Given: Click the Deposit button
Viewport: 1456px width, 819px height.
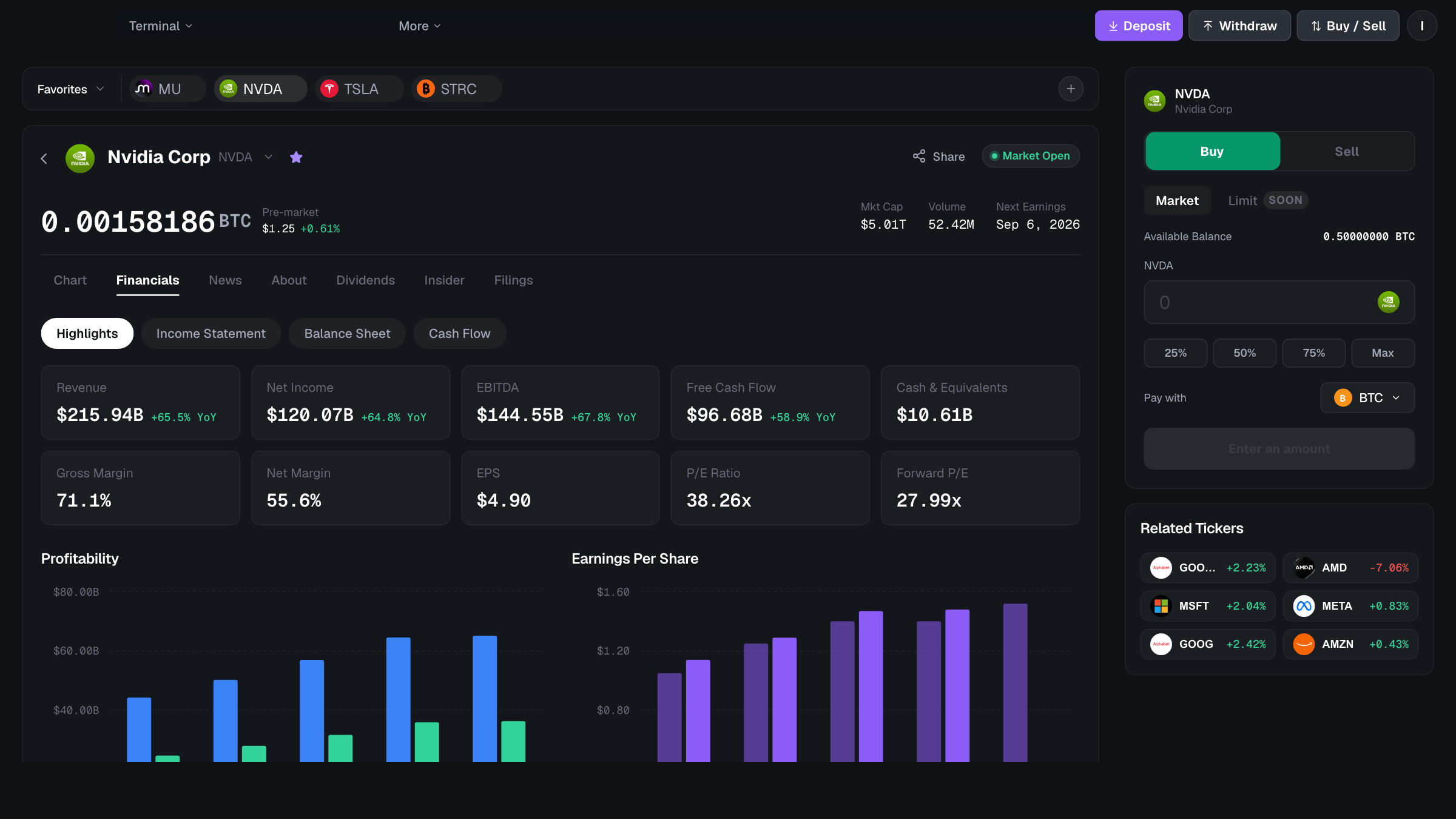Looking at the screenshot, I should 1139,25.
